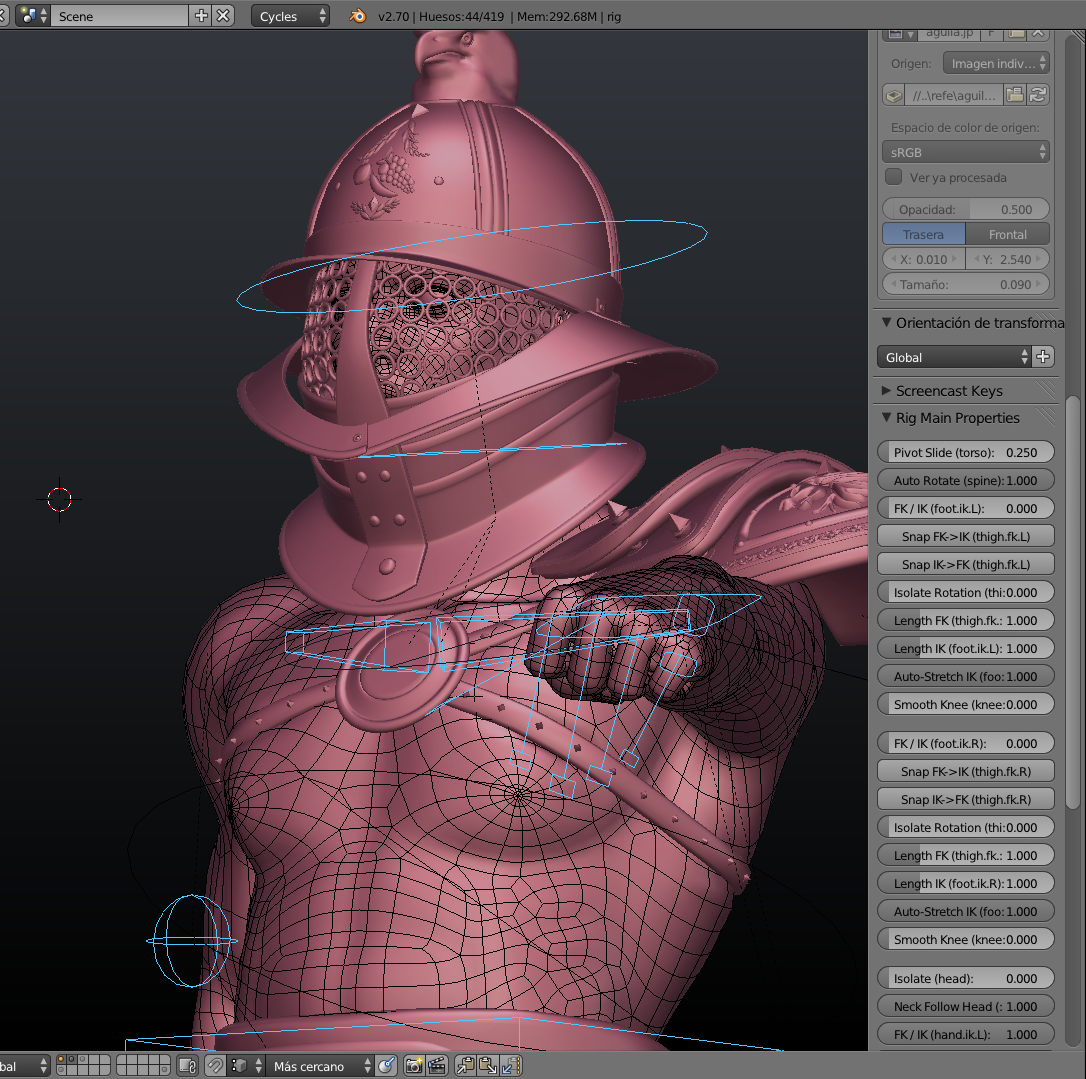This screenshot has width=1086, height=1079.
Task: Click Snap FK->IK (thigh.fk.L) button
Action: click(965, 536)
